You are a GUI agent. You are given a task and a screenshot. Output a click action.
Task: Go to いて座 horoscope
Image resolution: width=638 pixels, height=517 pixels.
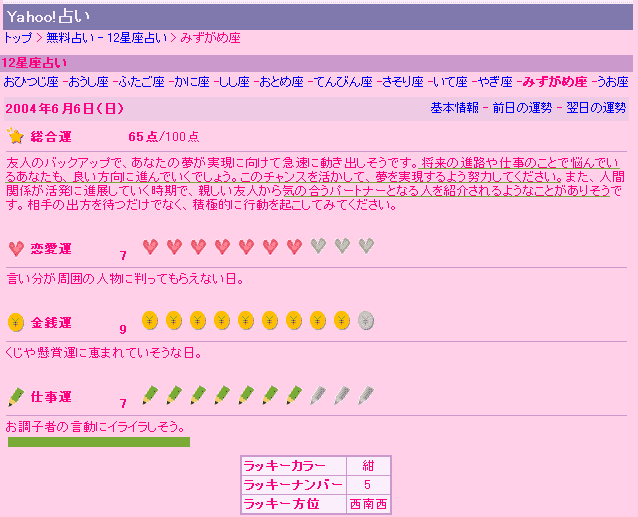450,82
